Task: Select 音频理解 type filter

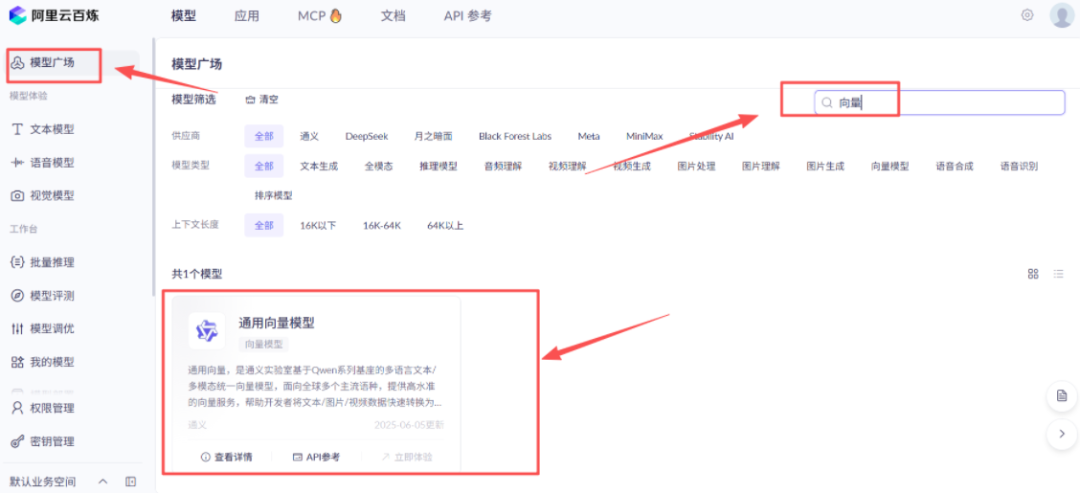Action: tap(503, 166)
